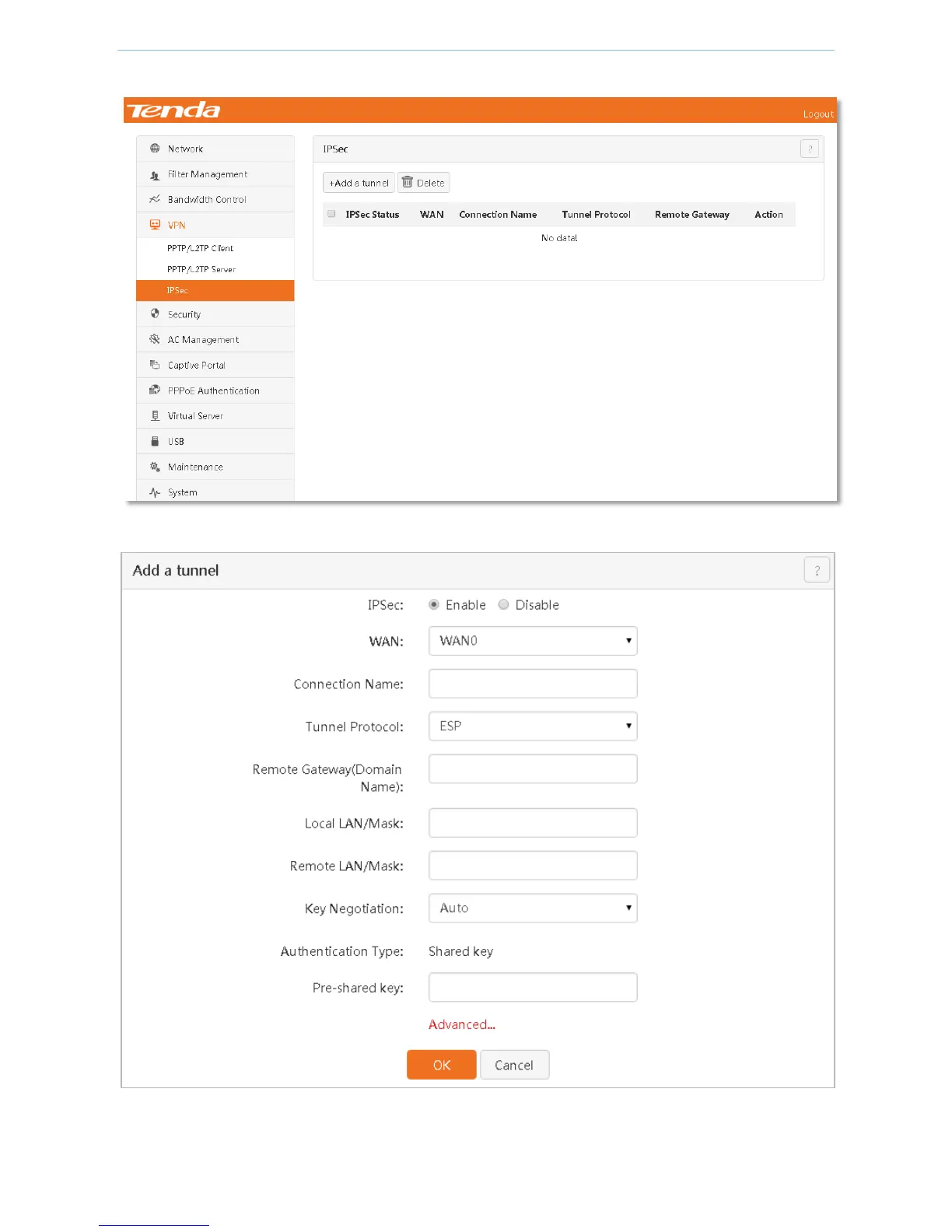Viewport: 952px width, 1232px height.
Task: Open the Tunnel Protocol dropdown showing ESP
Action: [533, 726]
